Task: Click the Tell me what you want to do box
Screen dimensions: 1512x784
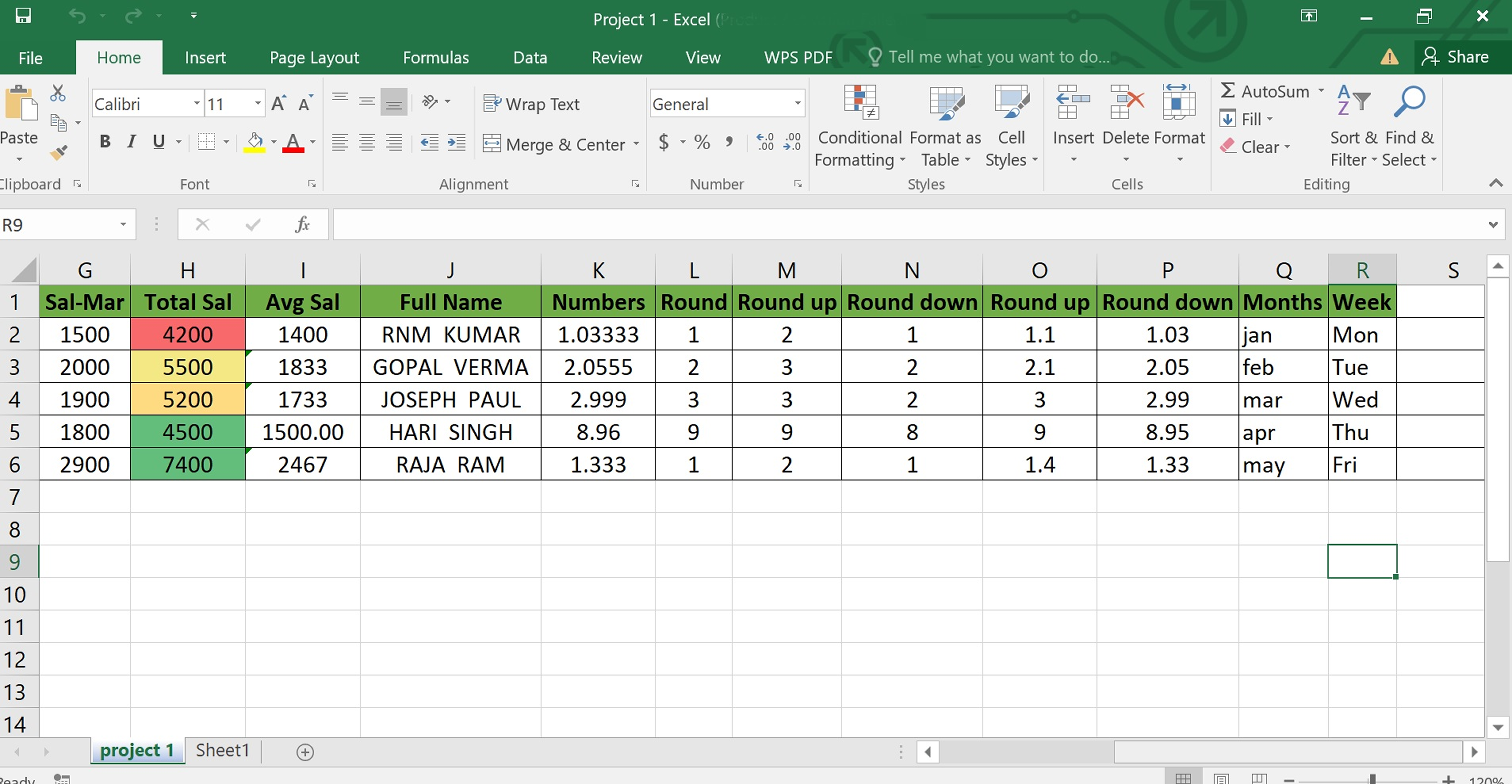Action: [x=998, y=56]
